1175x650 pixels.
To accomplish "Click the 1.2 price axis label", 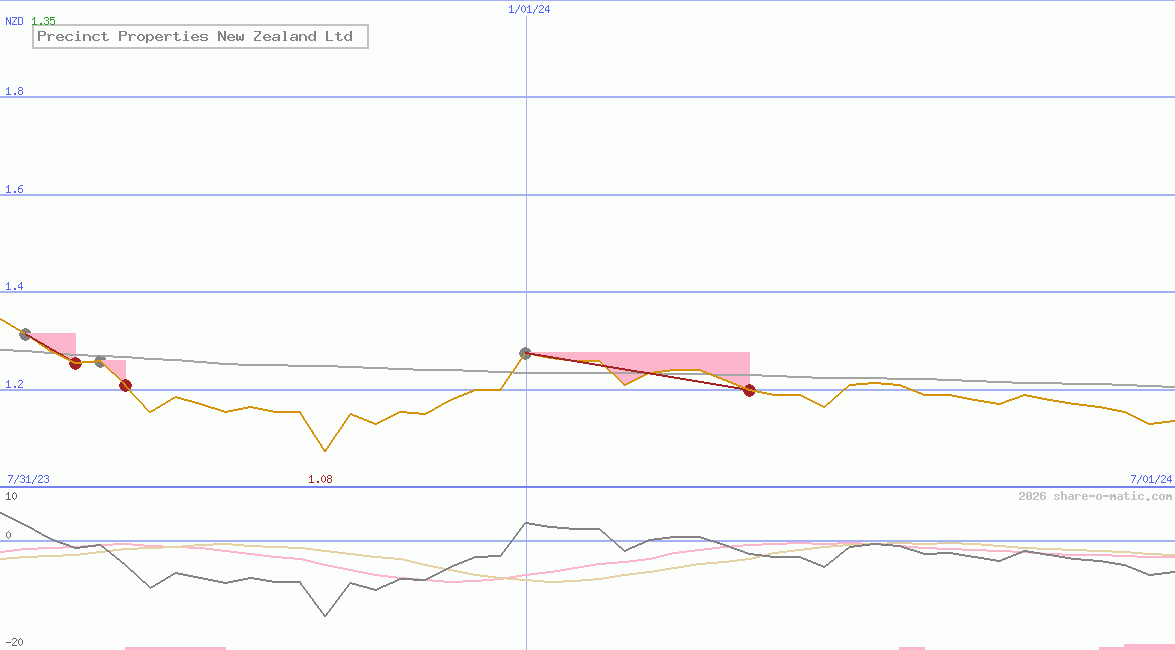I will pos(14,384).
